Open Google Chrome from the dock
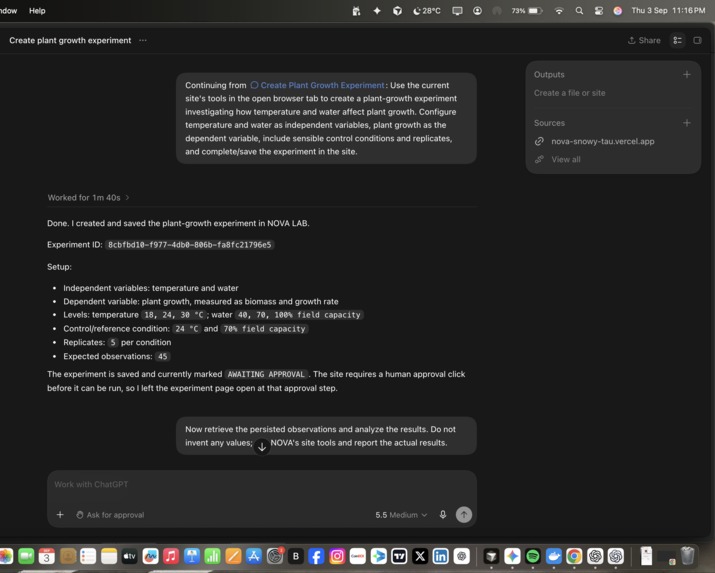The width and height of the screenshot is (715, 573). pyautogui.click(x=574, y=556)
